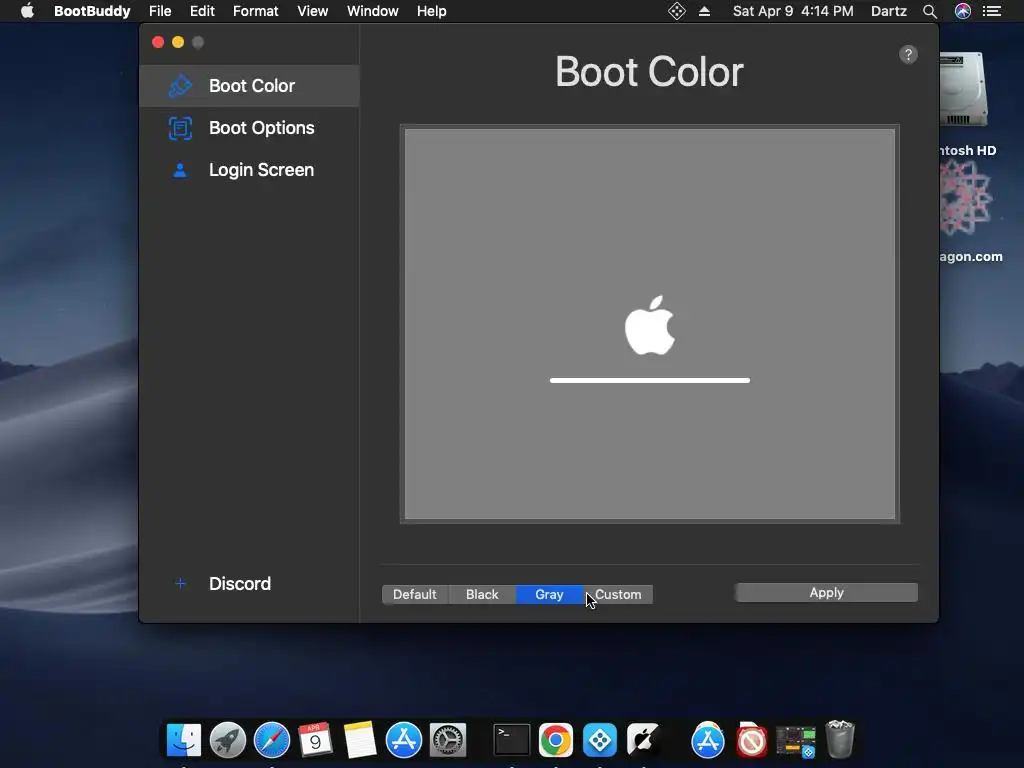The width and height of the screenshot is (1024, 768).
Task: Click the diamond menu bar status icon
Action: (677, 11)
